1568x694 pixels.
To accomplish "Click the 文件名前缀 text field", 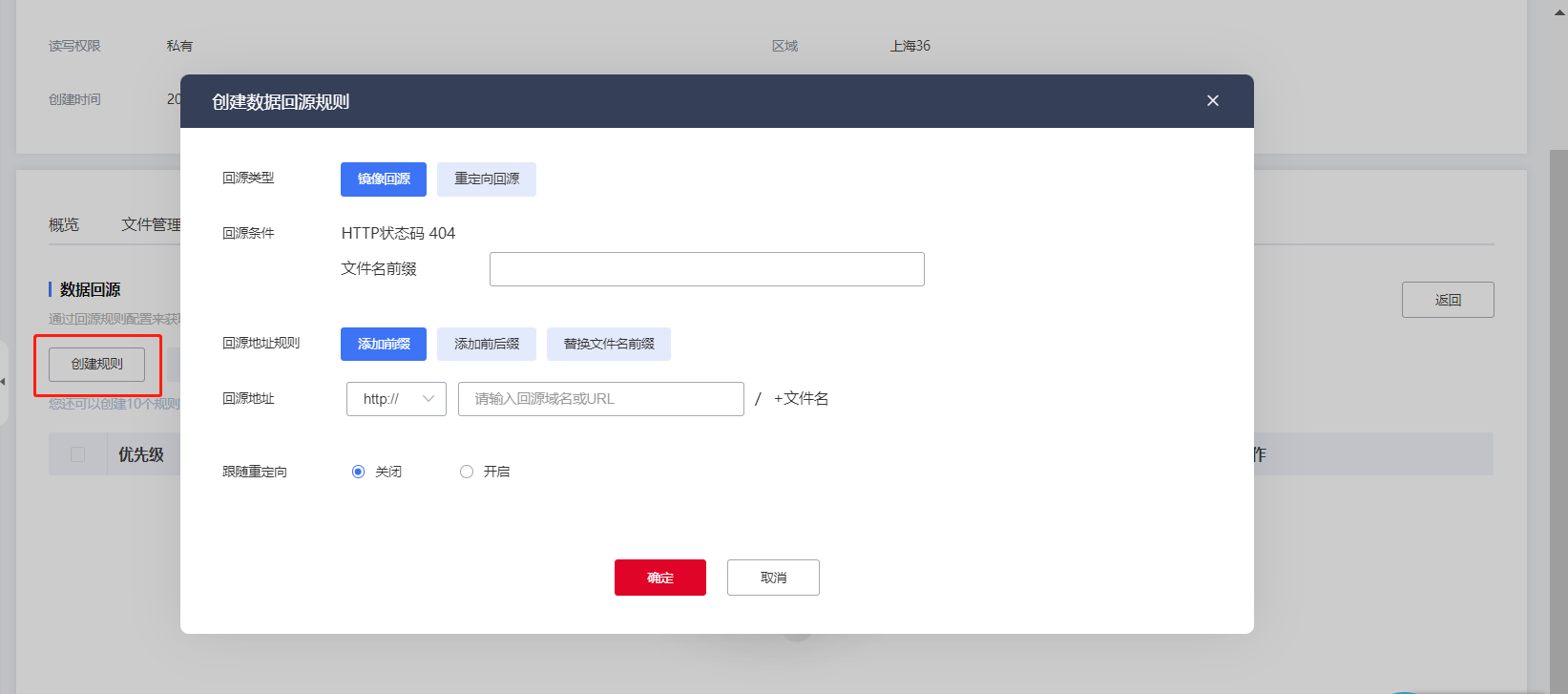I will (x=706, y=269).
